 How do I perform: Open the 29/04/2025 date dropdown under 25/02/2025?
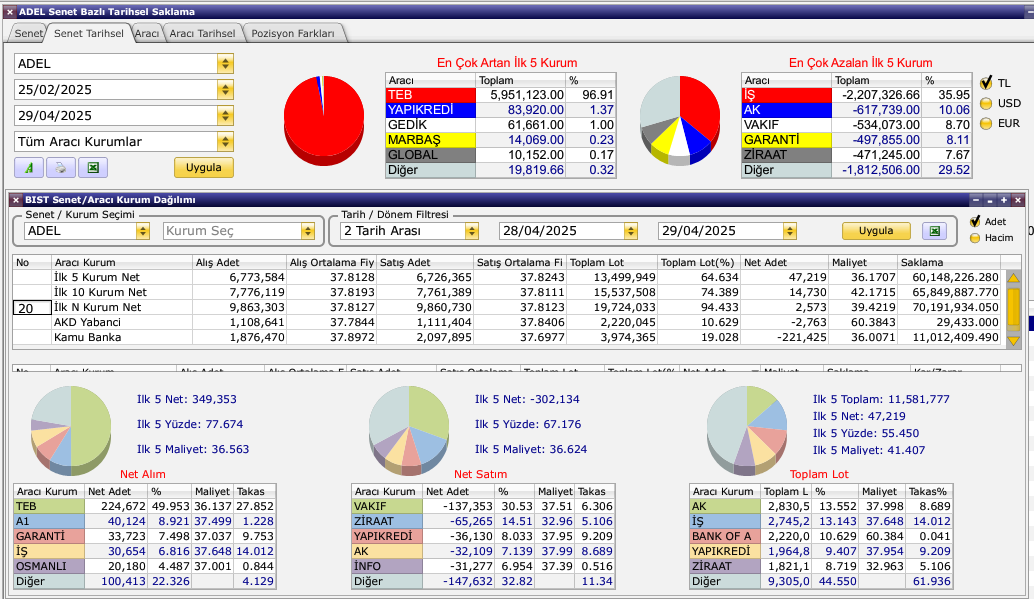(x=226, y=115)
